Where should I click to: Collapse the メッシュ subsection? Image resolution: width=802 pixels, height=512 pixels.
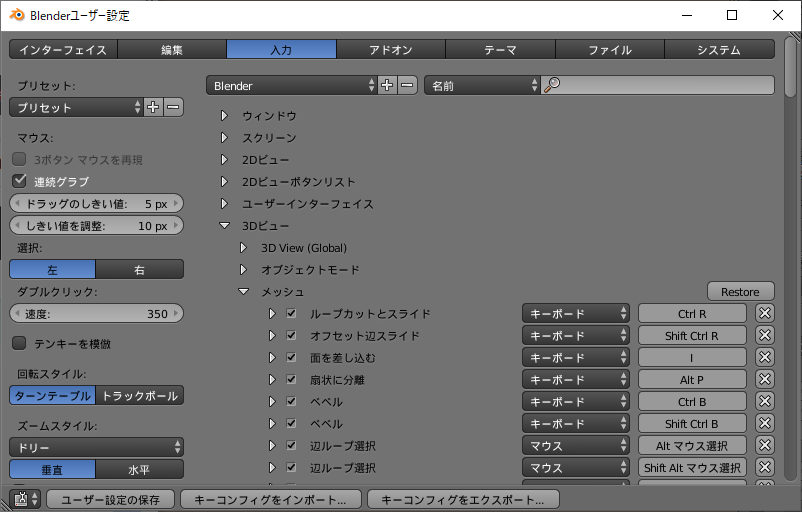[243, 292]
